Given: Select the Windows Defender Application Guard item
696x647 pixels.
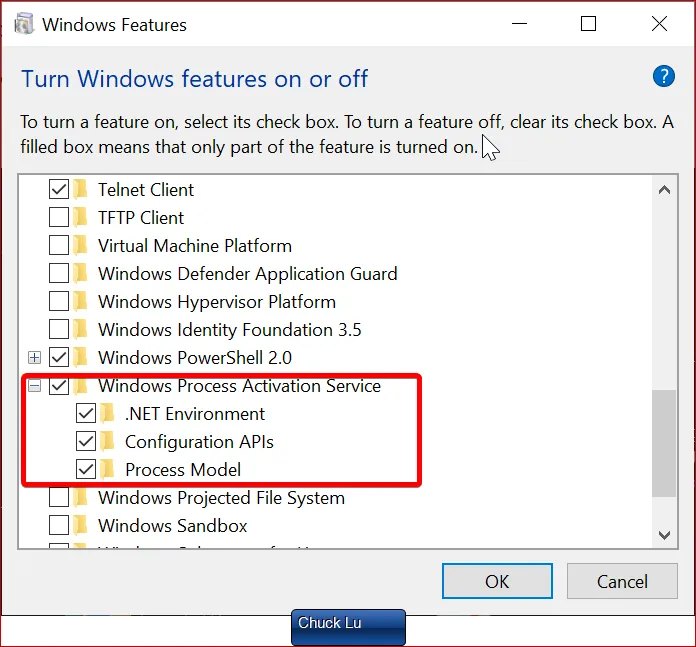Looking at the screenshot, I should pyautogui.click(x=247, y=274).
